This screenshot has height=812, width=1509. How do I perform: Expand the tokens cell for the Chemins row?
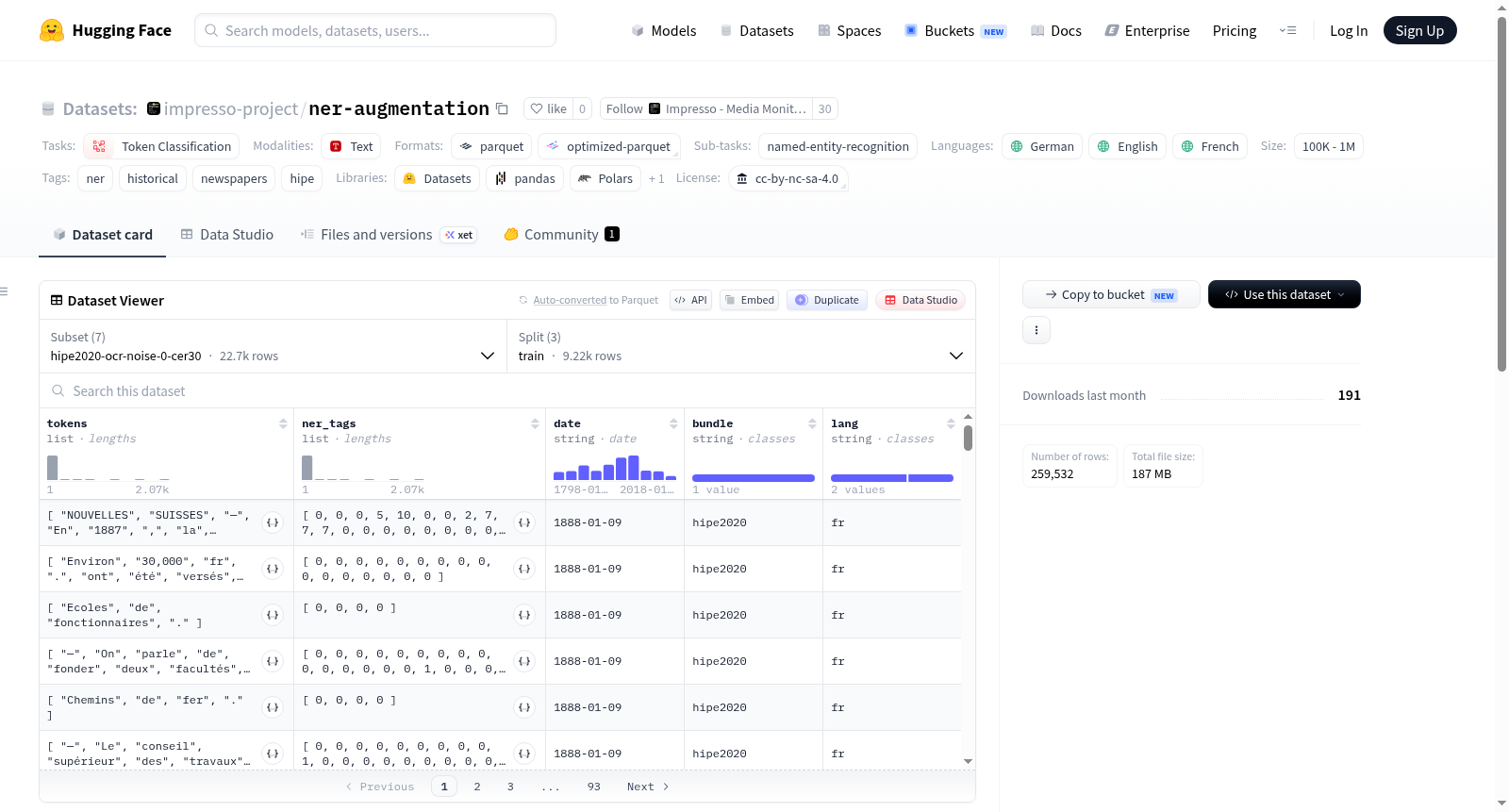[x=273, y=707]
